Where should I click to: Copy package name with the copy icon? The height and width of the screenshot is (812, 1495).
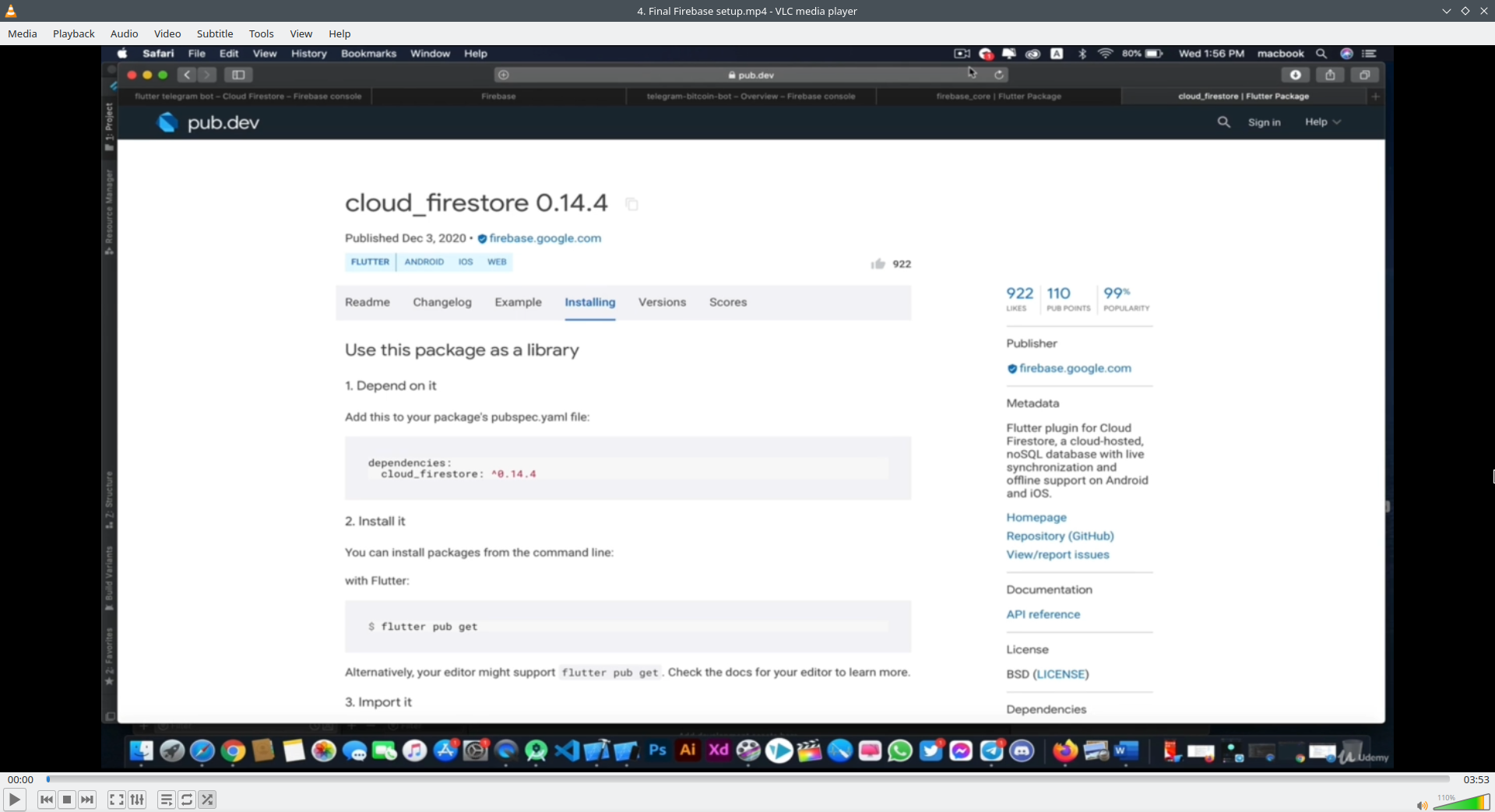point(632,204)
